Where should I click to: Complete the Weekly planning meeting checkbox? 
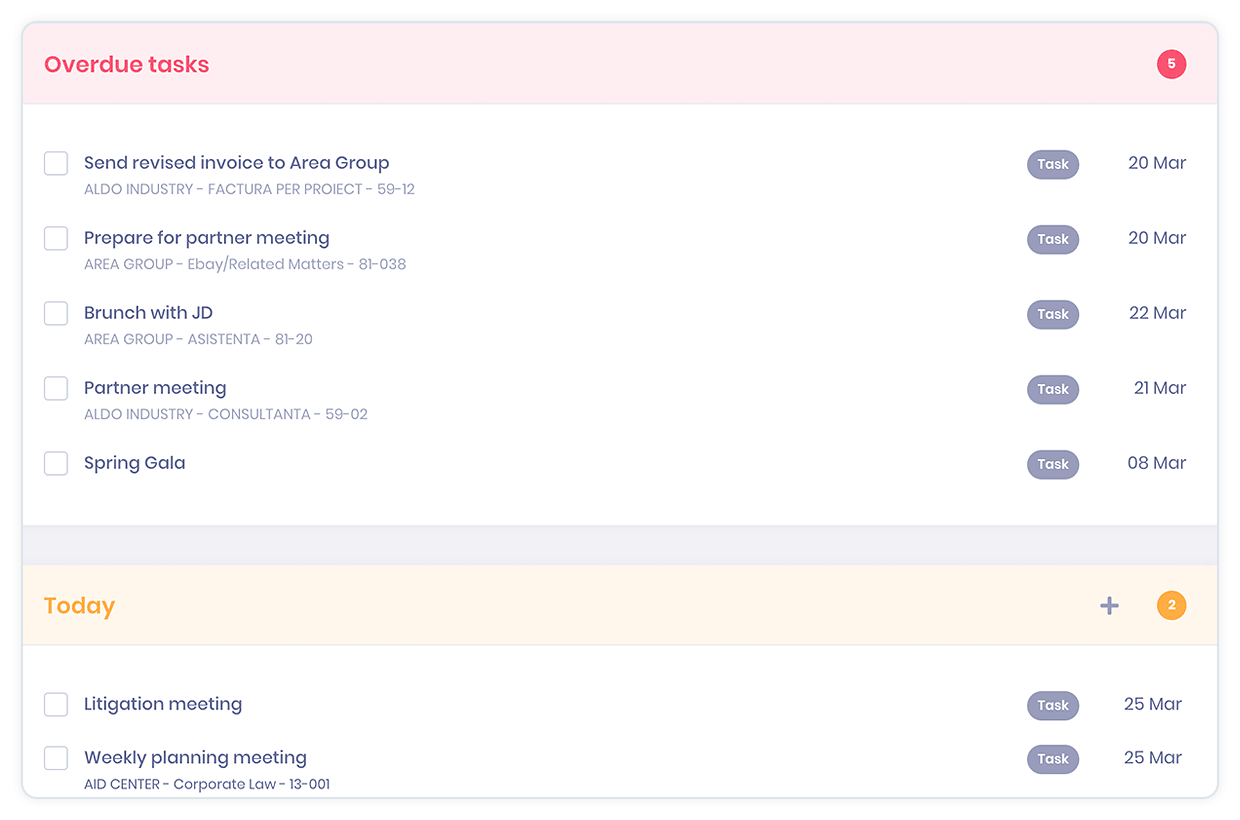(x=56, y=758)
